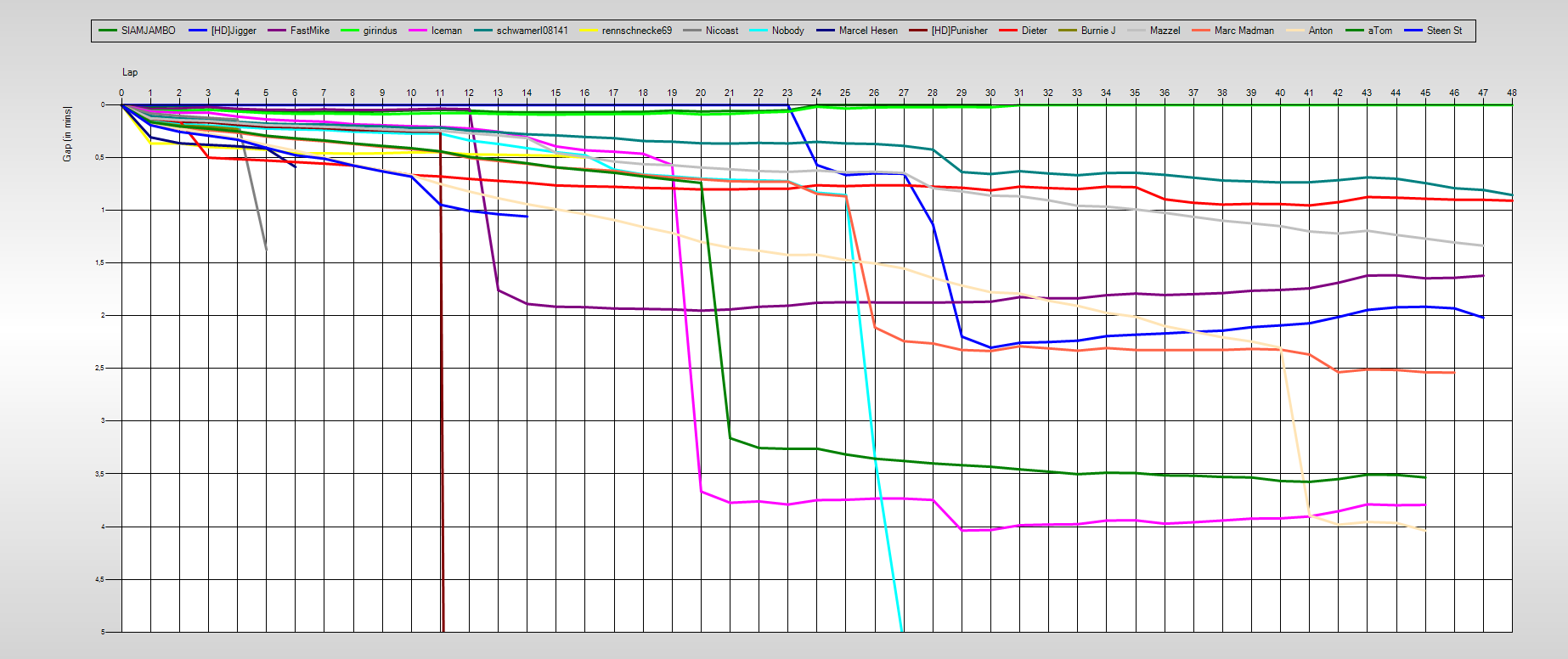Click the red Dieter legend swatch

click(x=1008, y=31)
